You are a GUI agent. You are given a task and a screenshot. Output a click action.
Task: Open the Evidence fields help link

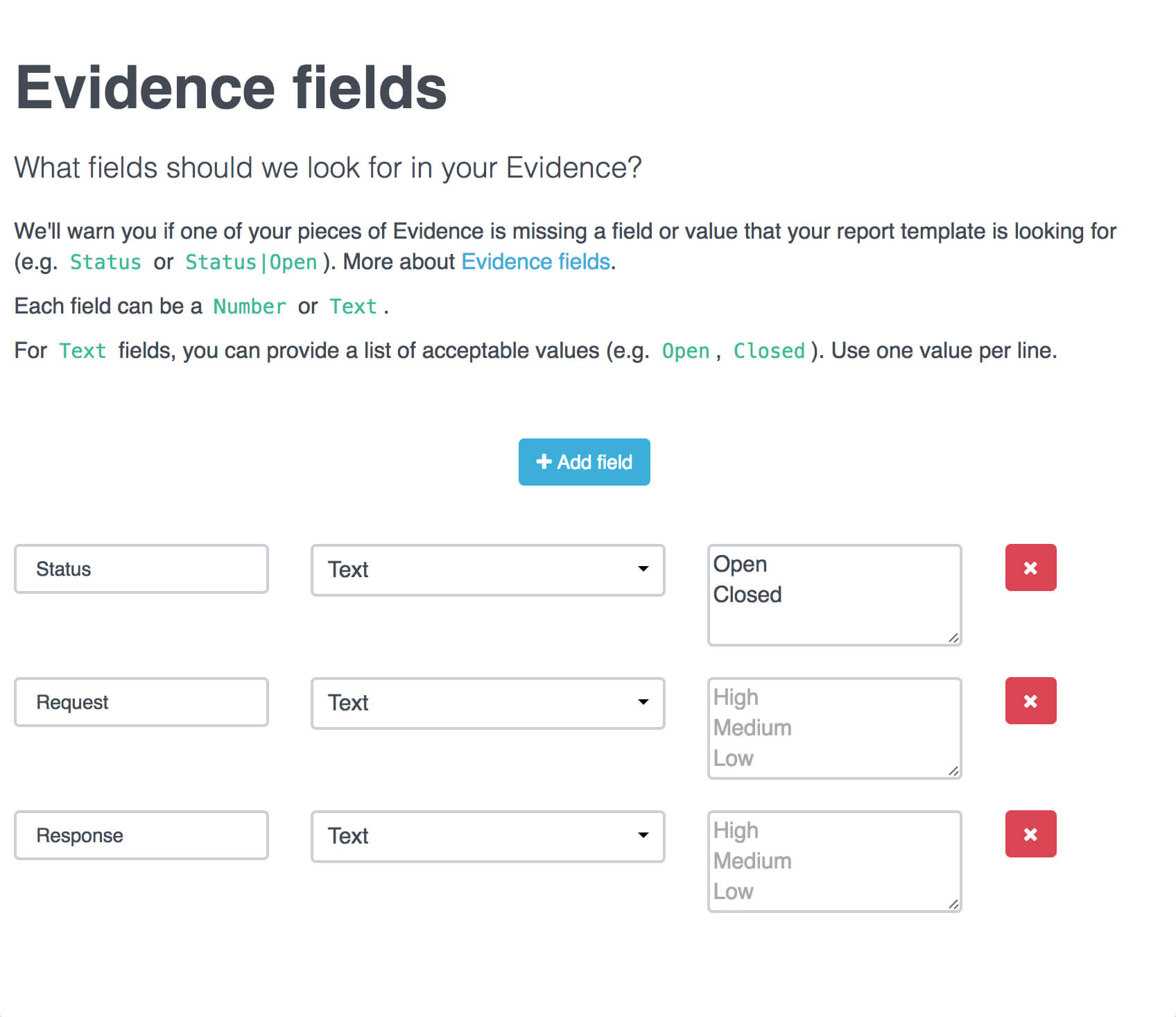click(535, 262)
